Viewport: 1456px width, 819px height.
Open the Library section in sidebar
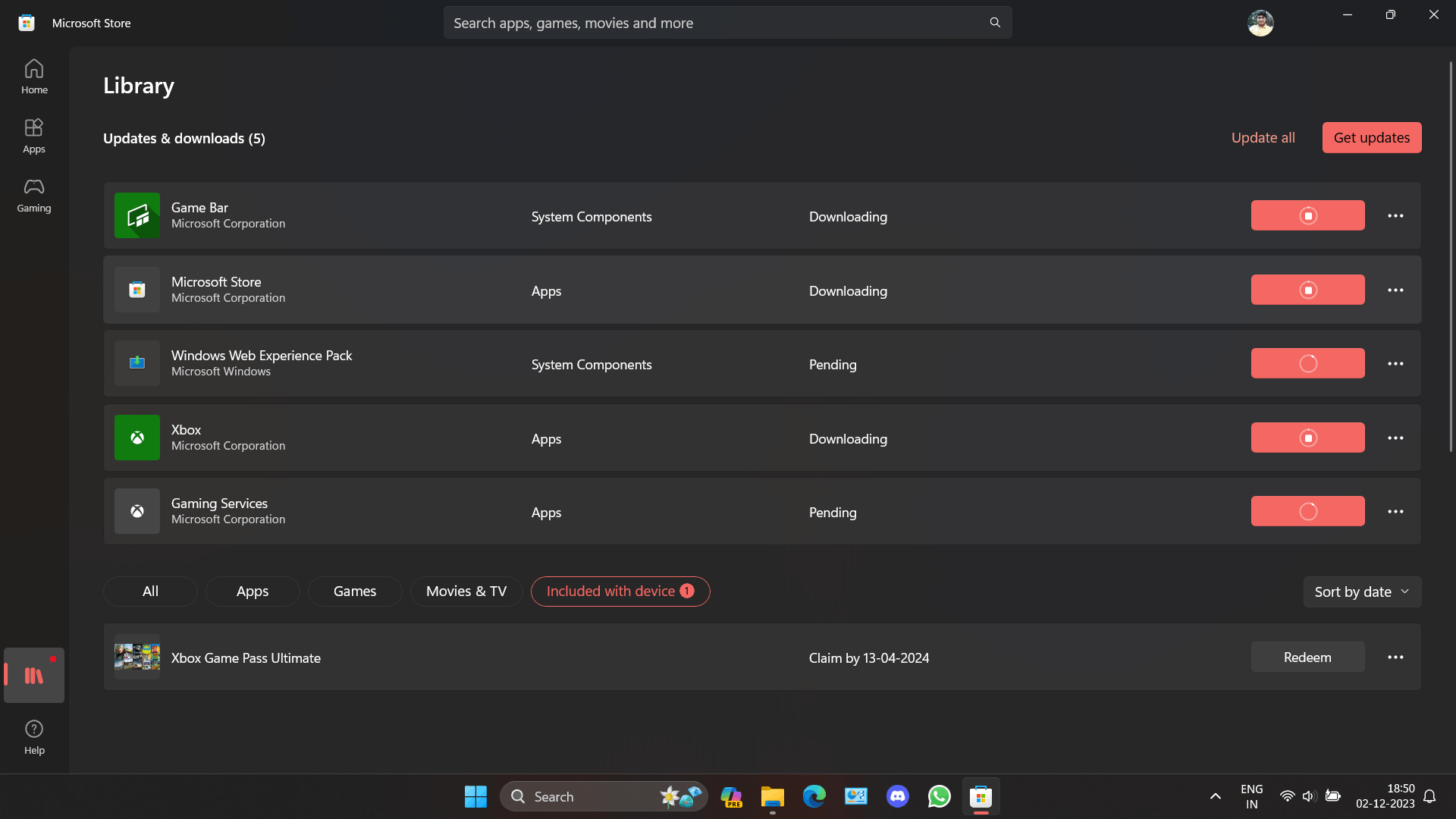pyautogui.click(x=34, y=675)
